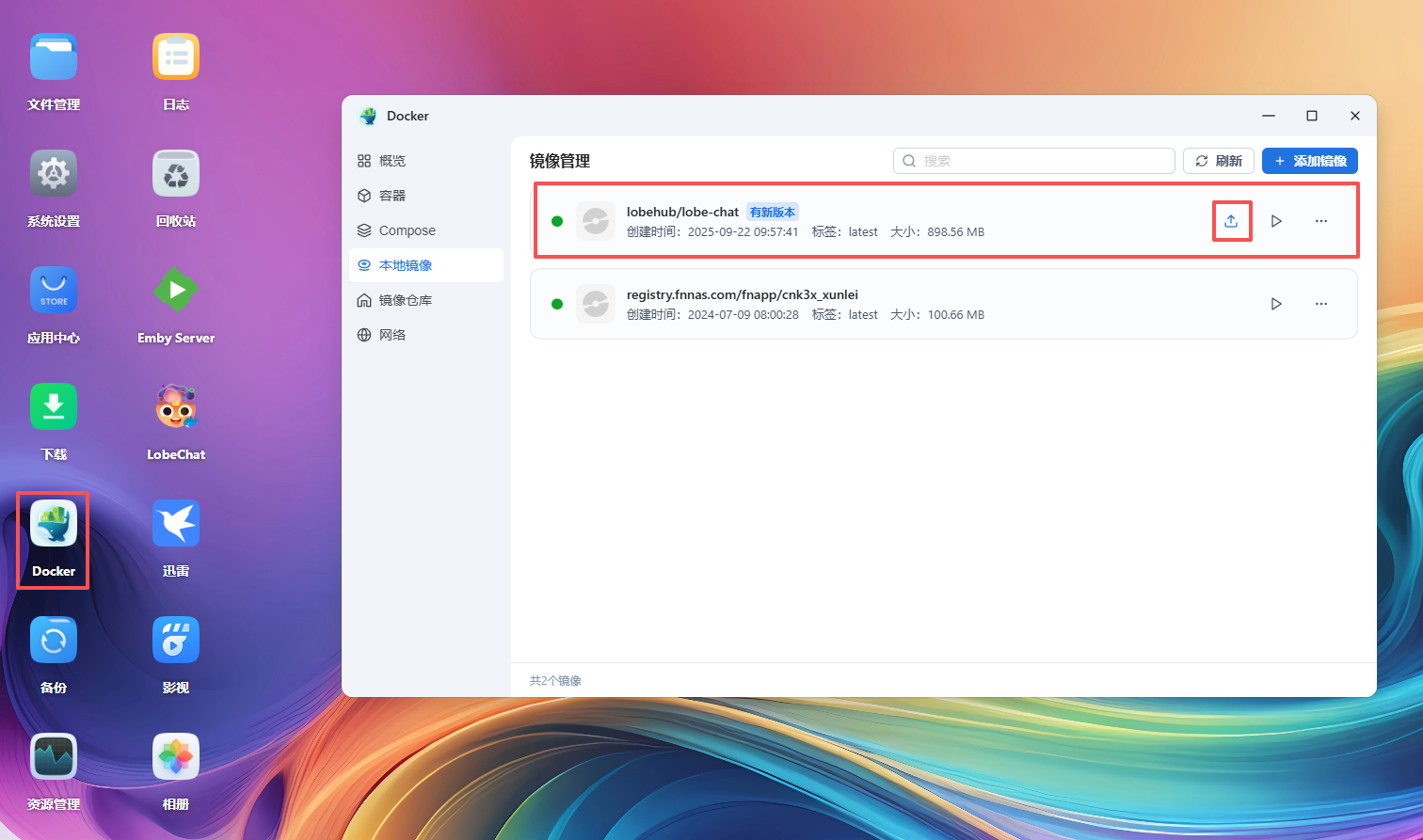
Task: Close the Docker window
Action: pyautogui.click(x=1355, y=116)
